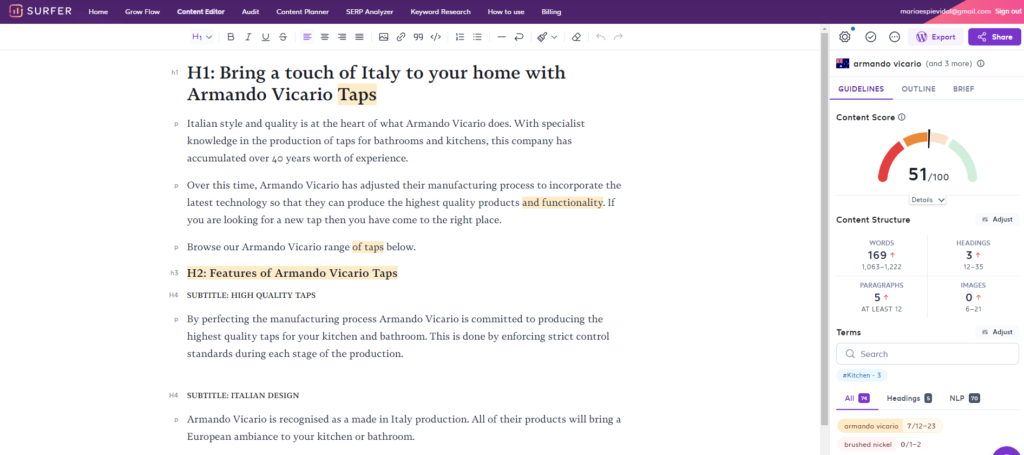The image size is (1024, 455).
Task: Undo the last edit
Action: (601, 37)
